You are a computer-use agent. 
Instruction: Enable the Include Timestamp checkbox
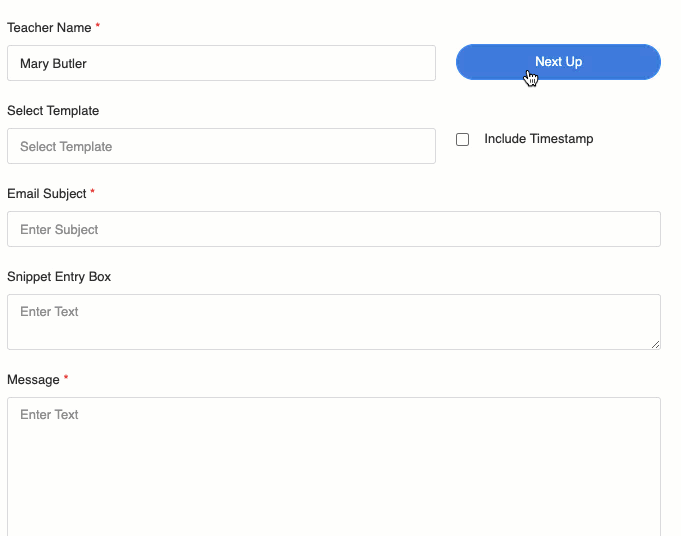click(x=463, y=139)
